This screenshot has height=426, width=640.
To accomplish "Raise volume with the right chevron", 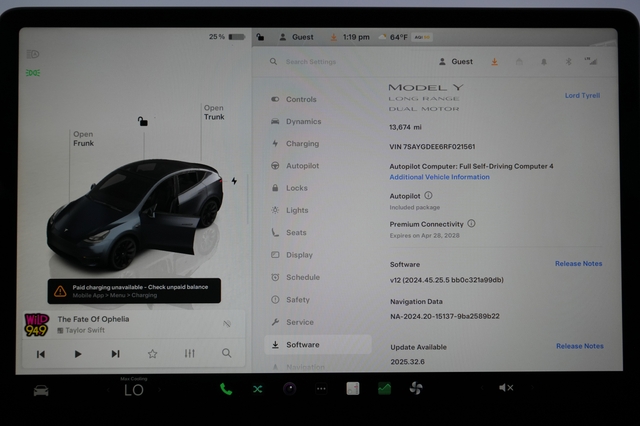I will (x=532, y=388).
